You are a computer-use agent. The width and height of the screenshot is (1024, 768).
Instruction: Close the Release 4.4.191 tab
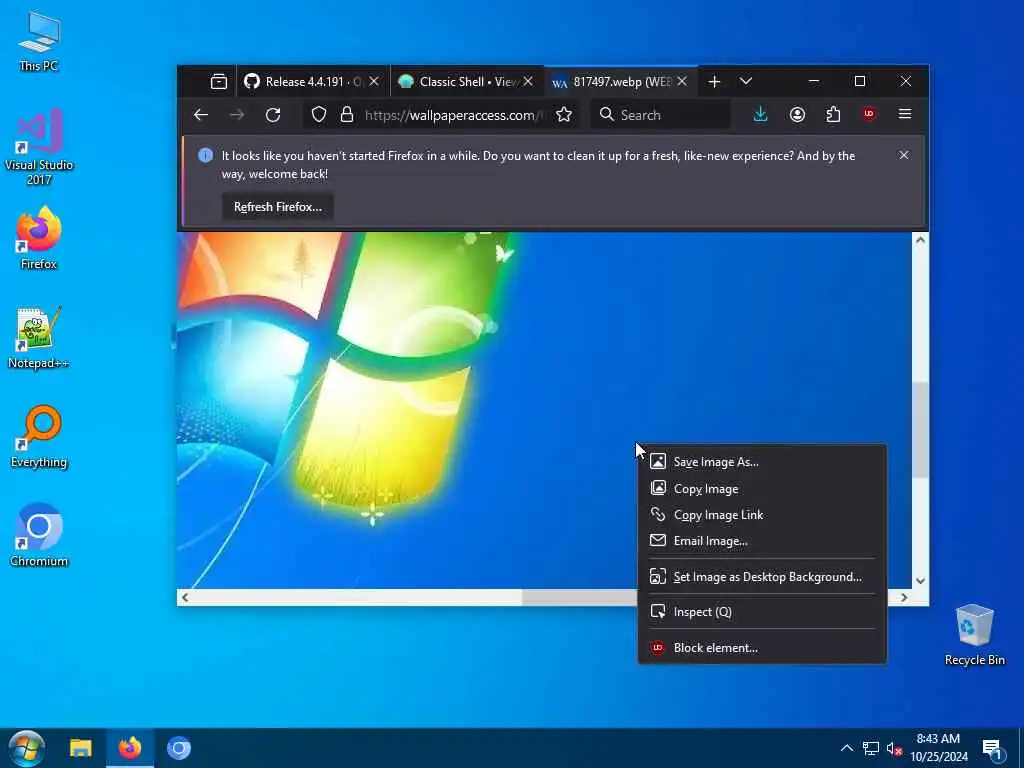click(x=374, y=82)
